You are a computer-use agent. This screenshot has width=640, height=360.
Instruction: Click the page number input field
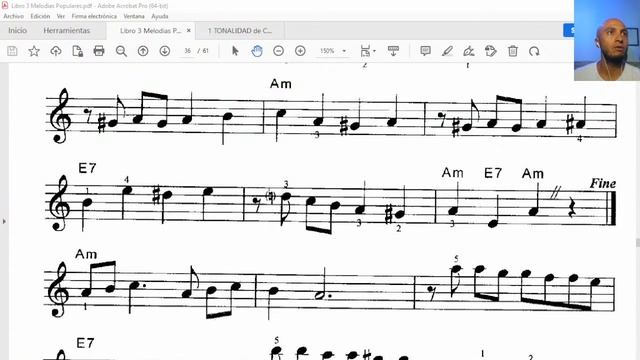coord(187,51)
